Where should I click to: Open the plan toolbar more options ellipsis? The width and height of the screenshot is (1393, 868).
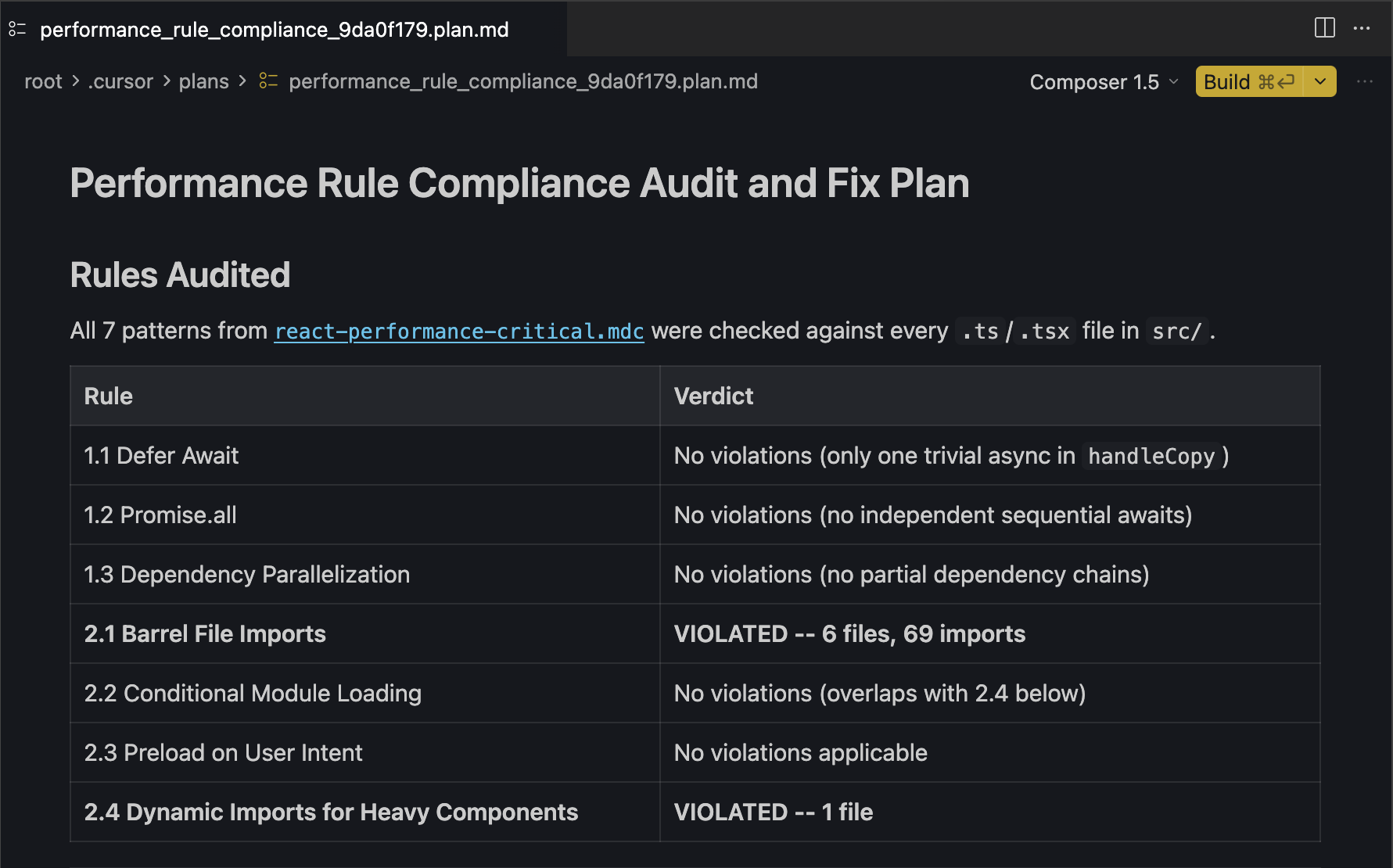pyautogui.click(x=1365, y=81)
